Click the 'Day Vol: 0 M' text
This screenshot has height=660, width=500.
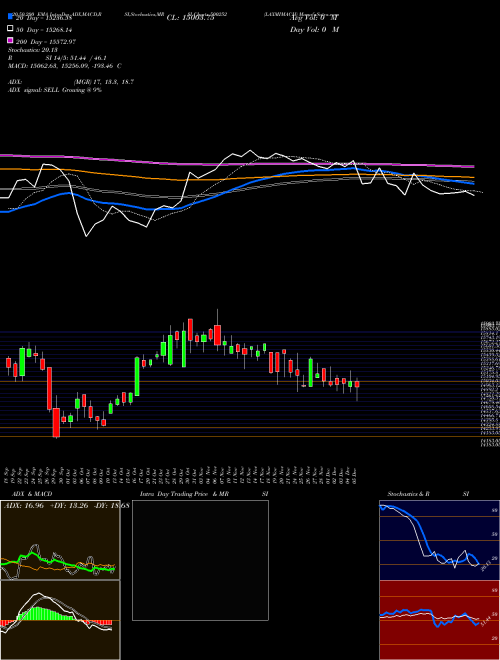(314, 30)
